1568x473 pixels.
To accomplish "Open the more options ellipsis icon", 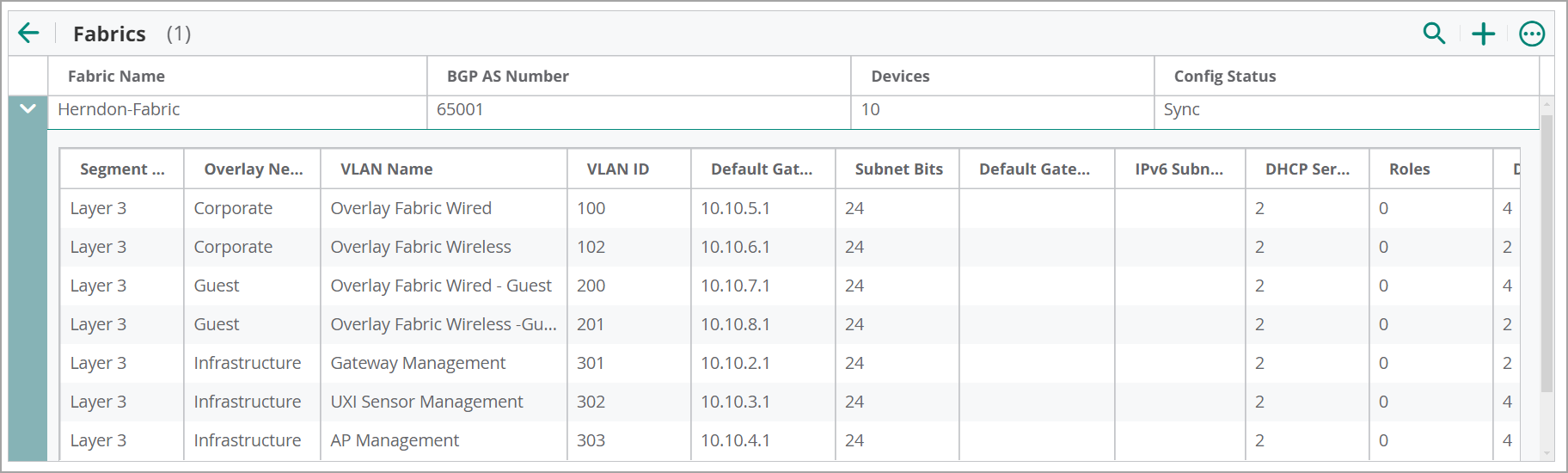I will point(1532,34).
